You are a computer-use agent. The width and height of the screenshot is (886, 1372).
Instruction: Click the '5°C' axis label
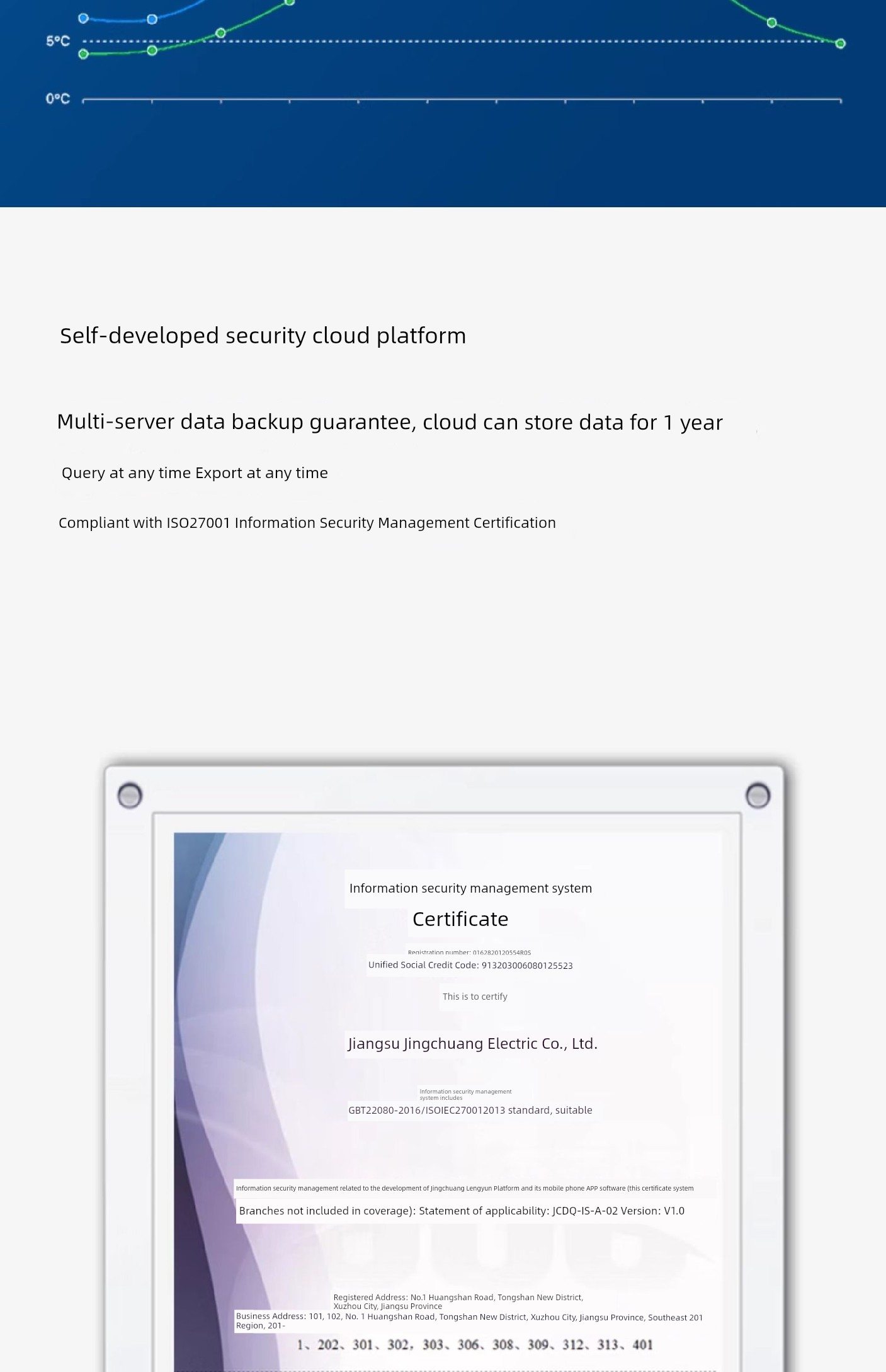tap(57, 41)
